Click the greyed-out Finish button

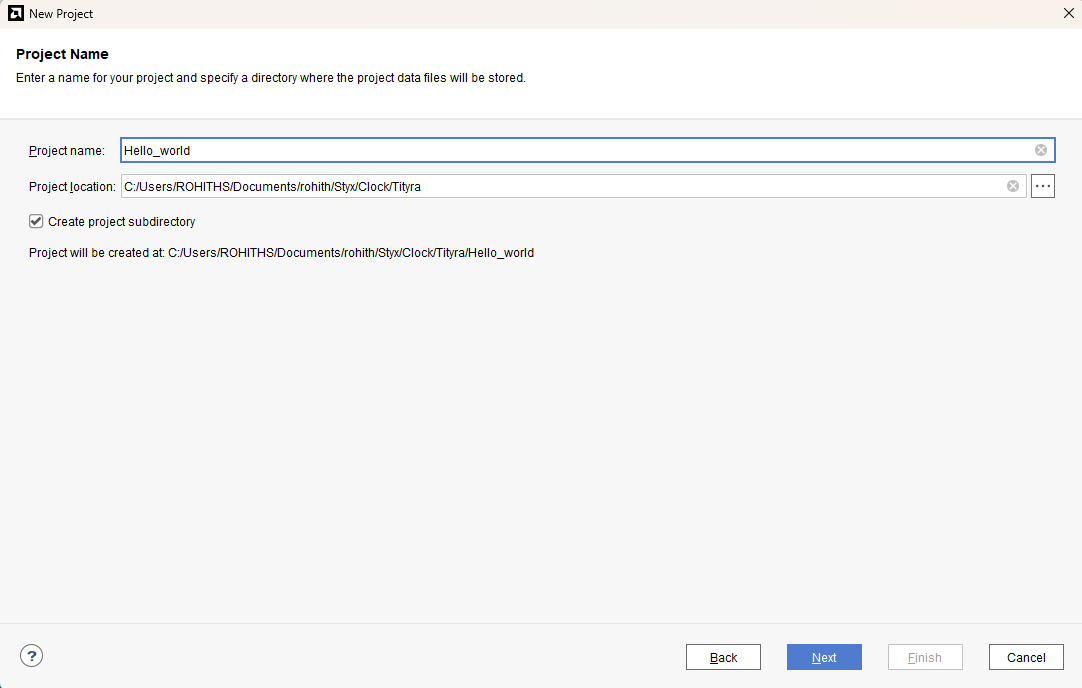coord(925,657)
